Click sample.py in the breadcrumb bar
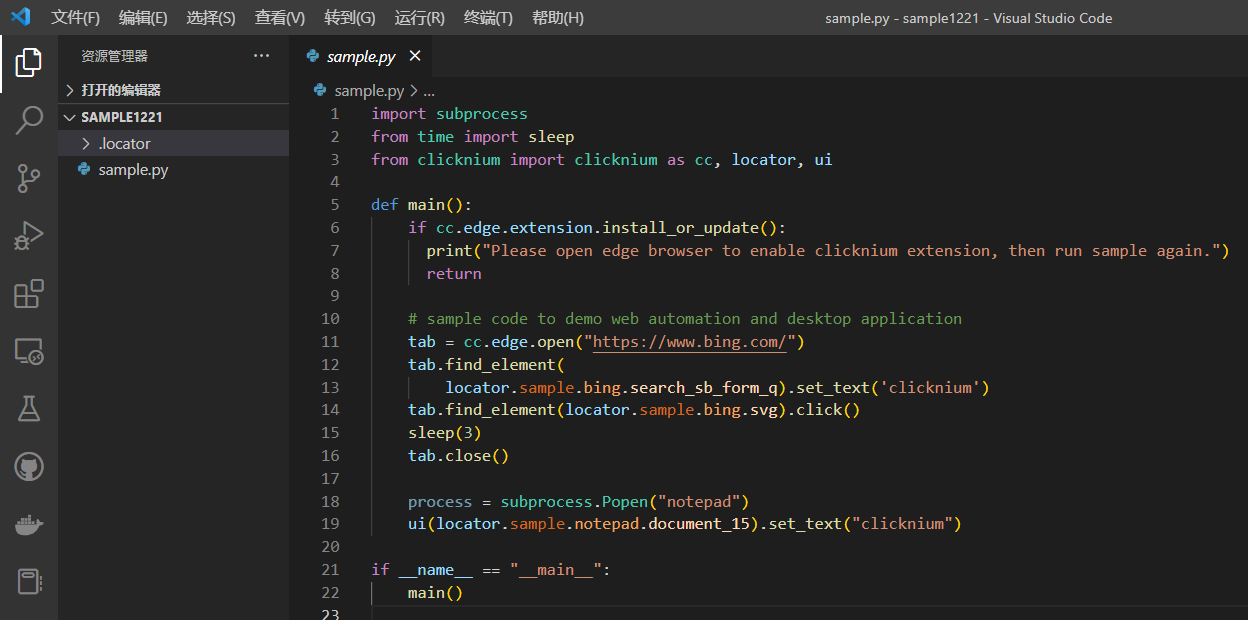 369,90
